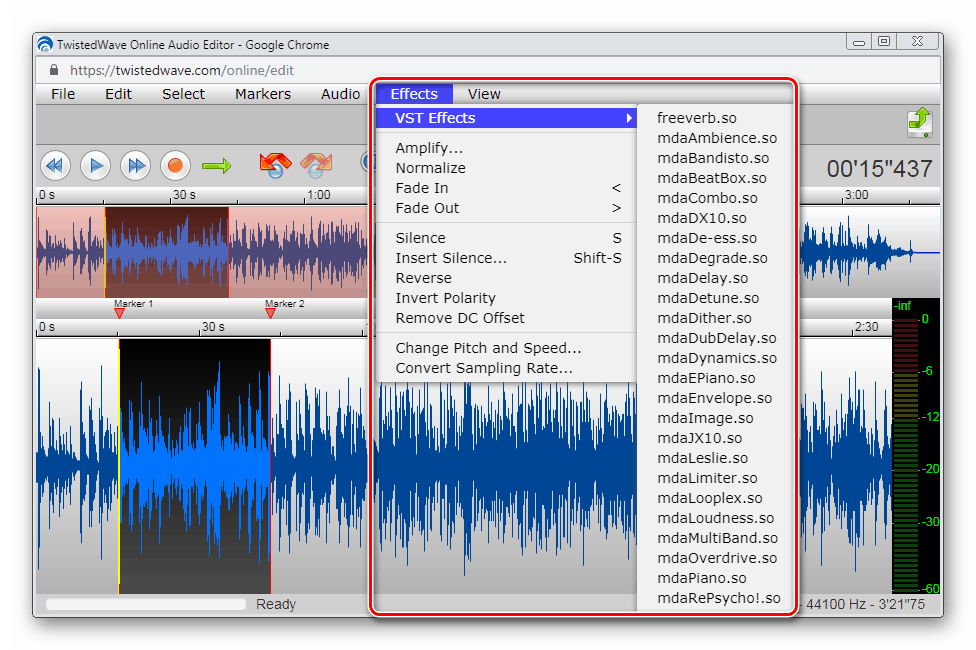Viewport: 976px width, 650px height.
Task: Choose the mdaDelay.so VST effect
Action: coord(702,278)
